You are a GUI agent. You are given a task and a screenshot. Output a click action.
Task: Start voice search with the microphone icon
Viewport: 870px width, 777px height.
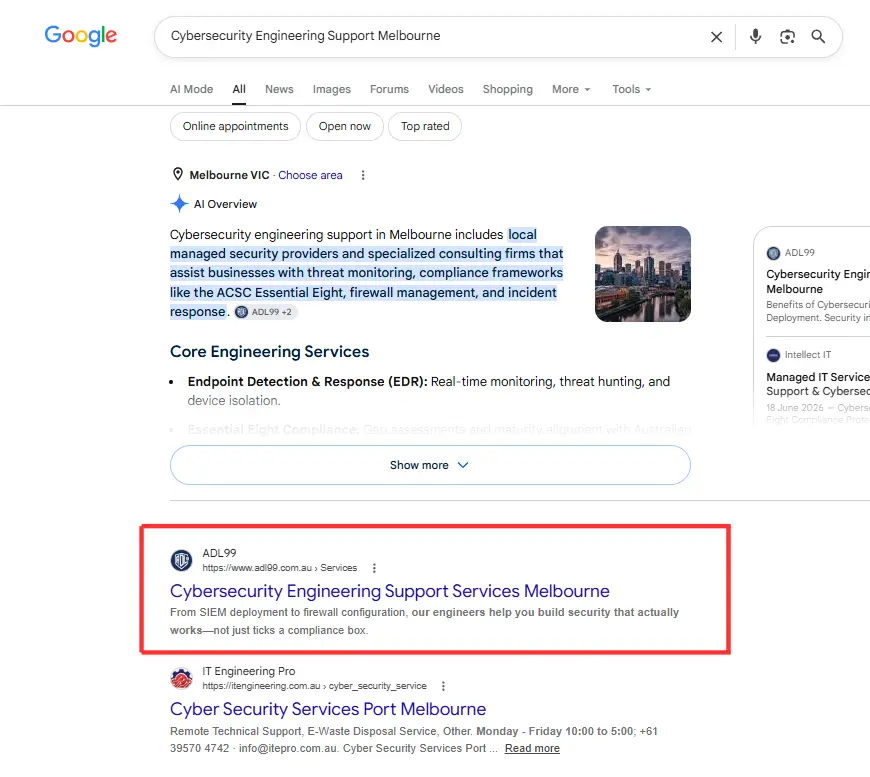(755, 37)
